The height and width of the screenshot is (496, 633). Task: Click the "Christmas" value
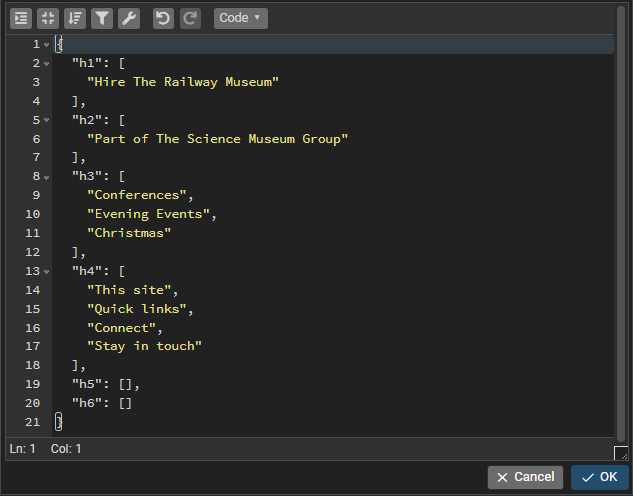[x=129, y=233]
